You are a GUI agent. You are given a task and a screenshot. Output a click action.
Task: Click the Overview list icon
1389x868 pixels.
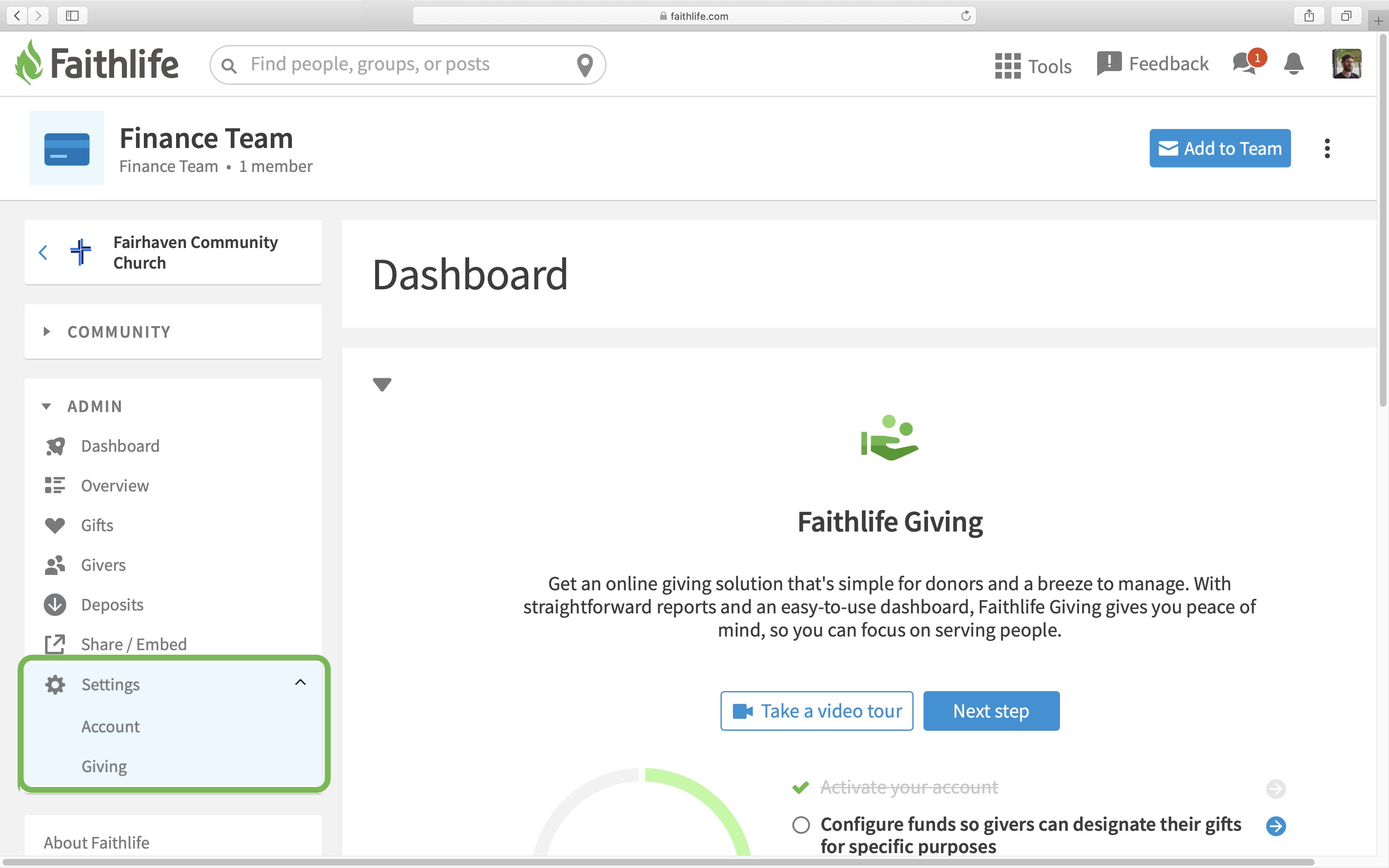coord(55,486)
